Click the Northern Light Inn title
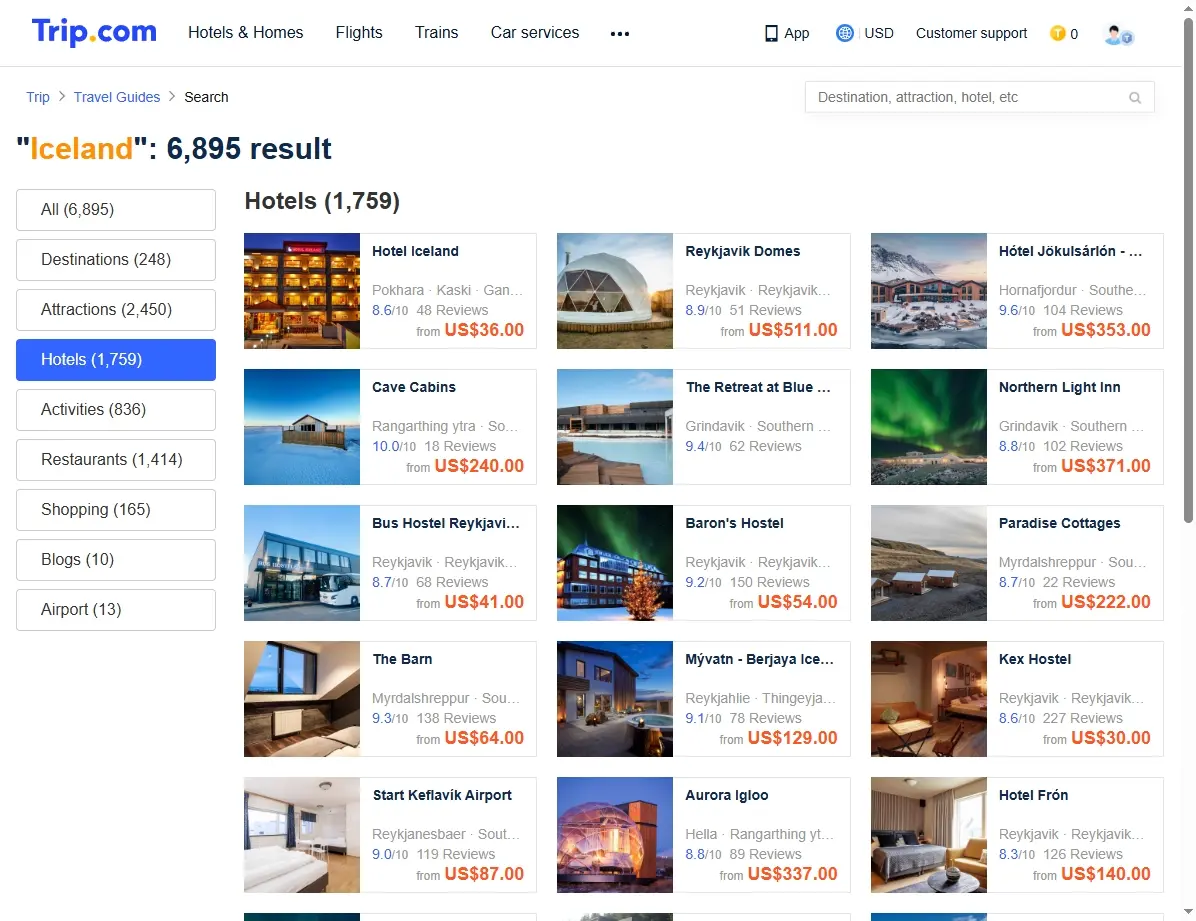The image size is (1196, 921). coord(1059,387)
